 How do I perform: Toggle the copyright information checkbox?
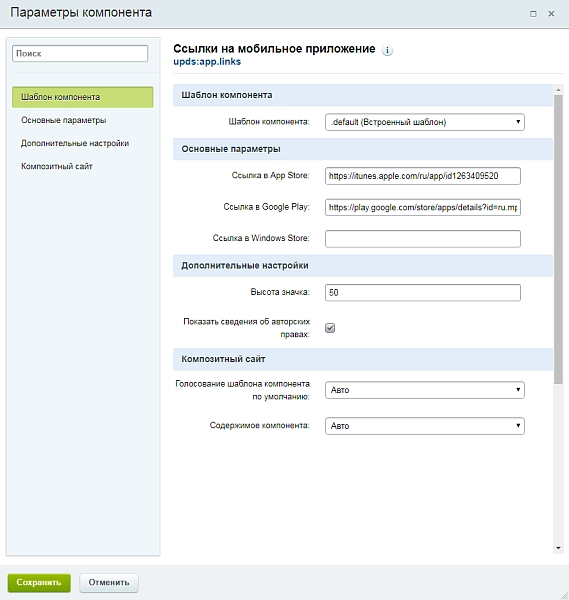(x=330, y=328)
